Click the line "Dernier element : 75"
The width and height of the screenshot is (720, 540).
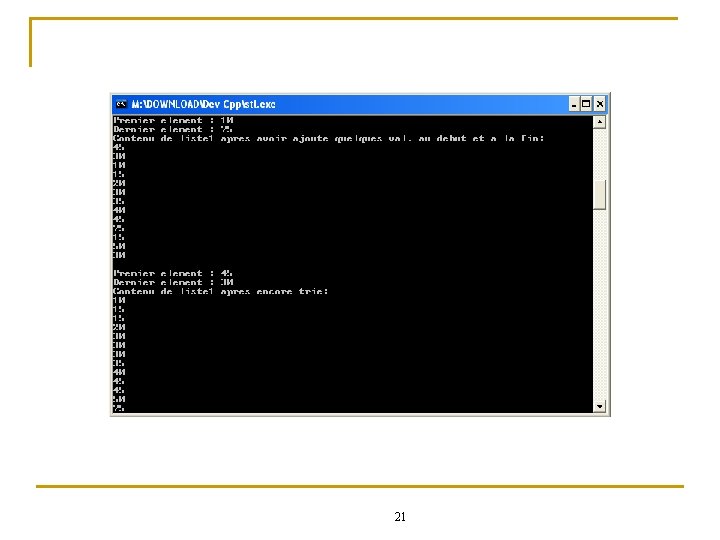pos(173,129)
